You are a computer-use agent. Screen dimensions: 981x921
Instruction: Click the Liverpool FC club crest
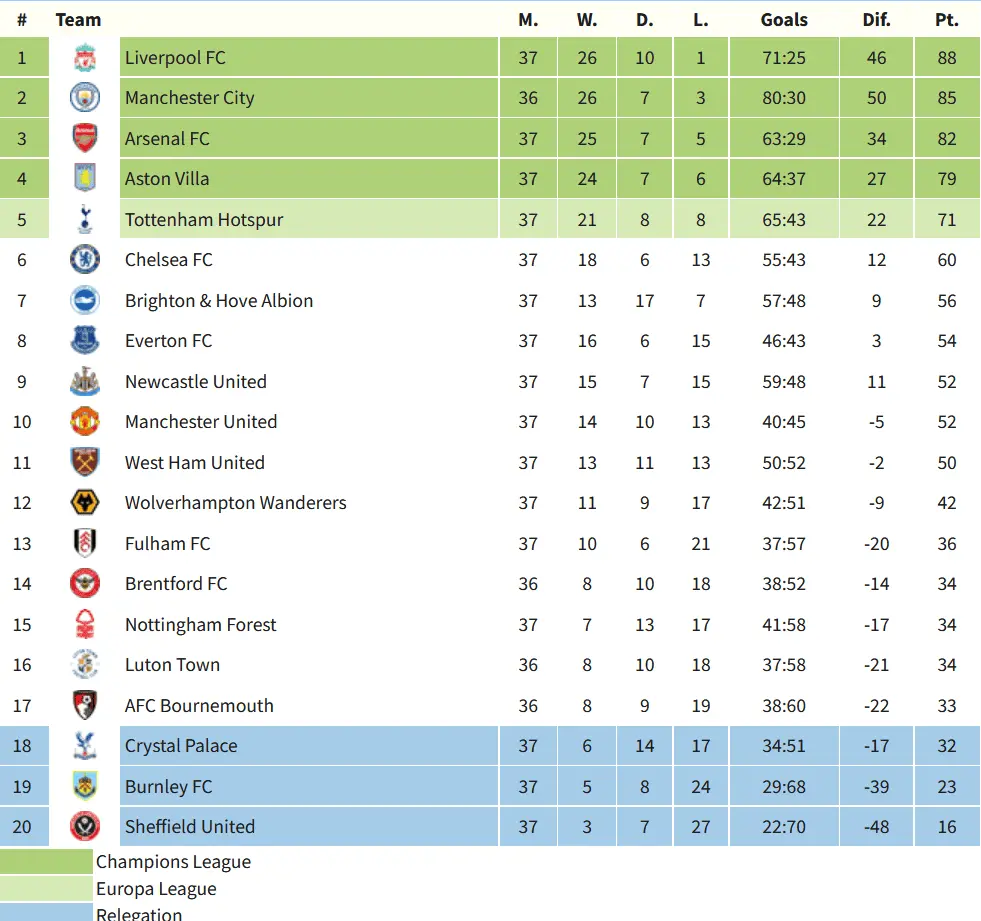[85, 58]
